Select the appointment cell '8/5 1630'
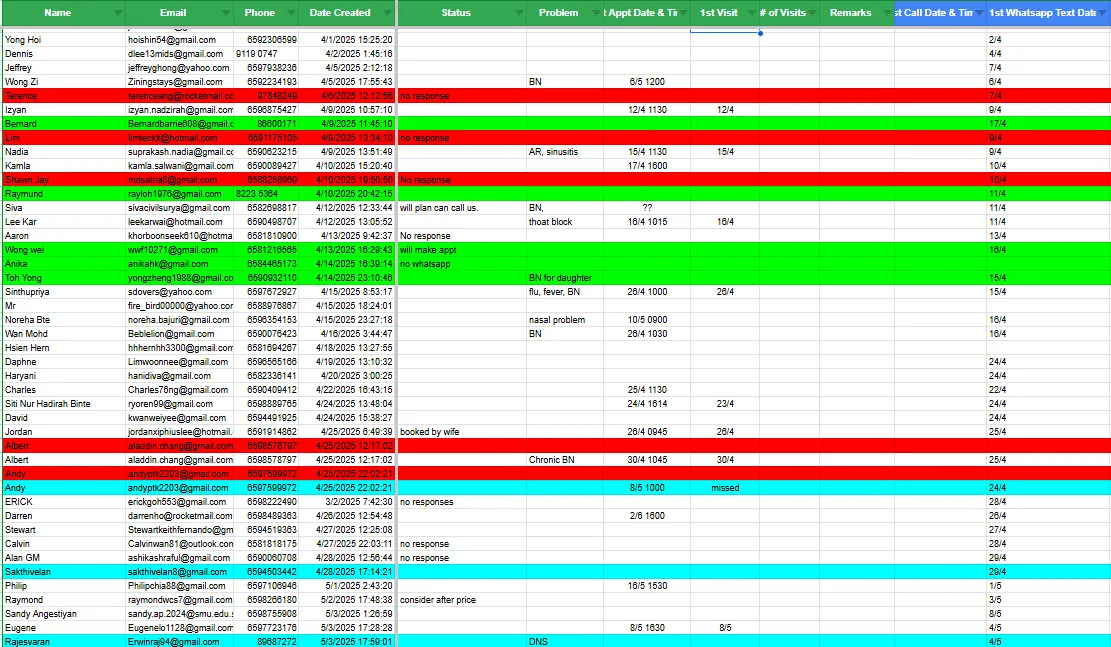 [x=647, y=628]
